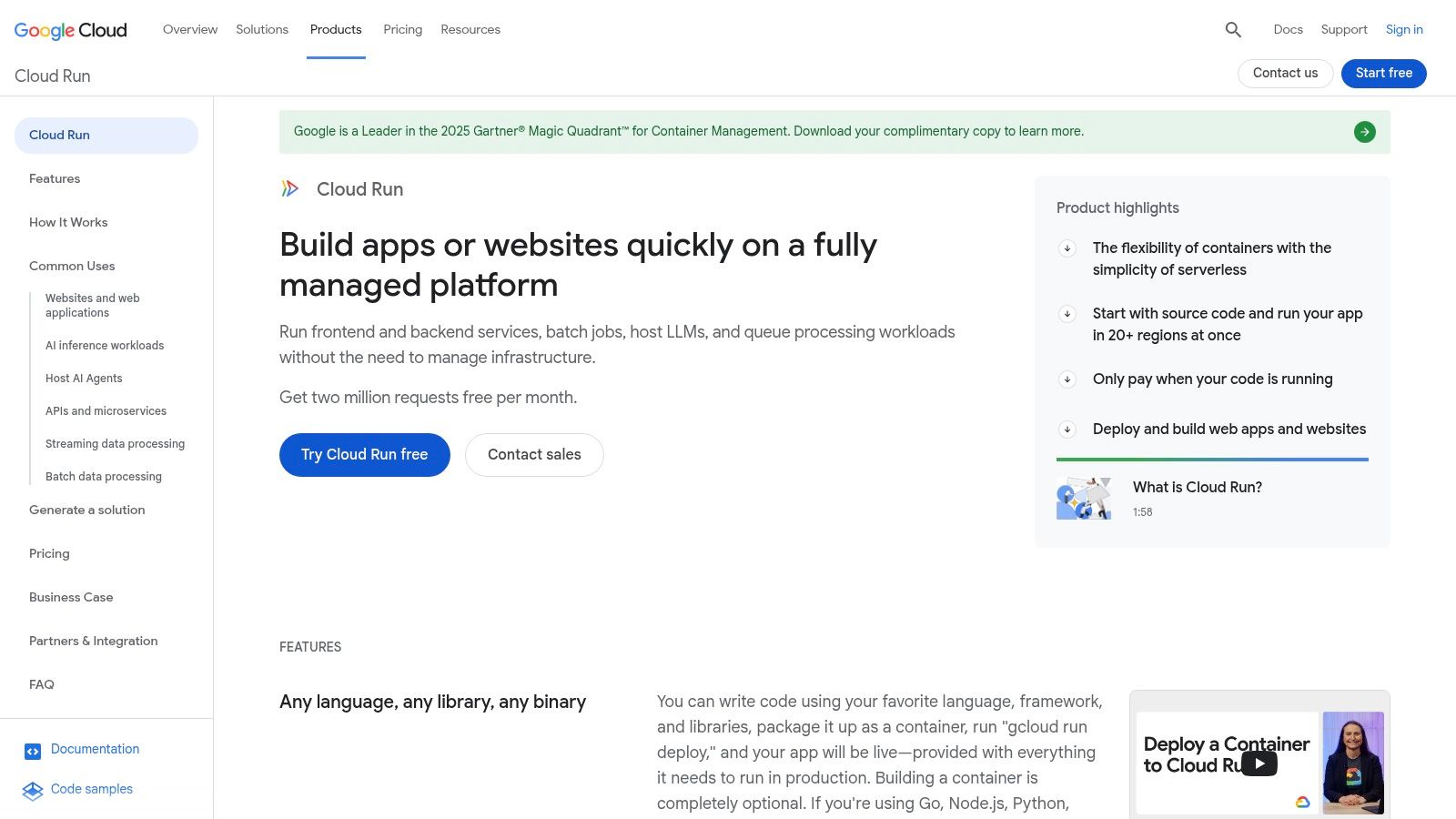Click Sign in
This screenshot has width=1456, height=819.
pos(1404,29)
